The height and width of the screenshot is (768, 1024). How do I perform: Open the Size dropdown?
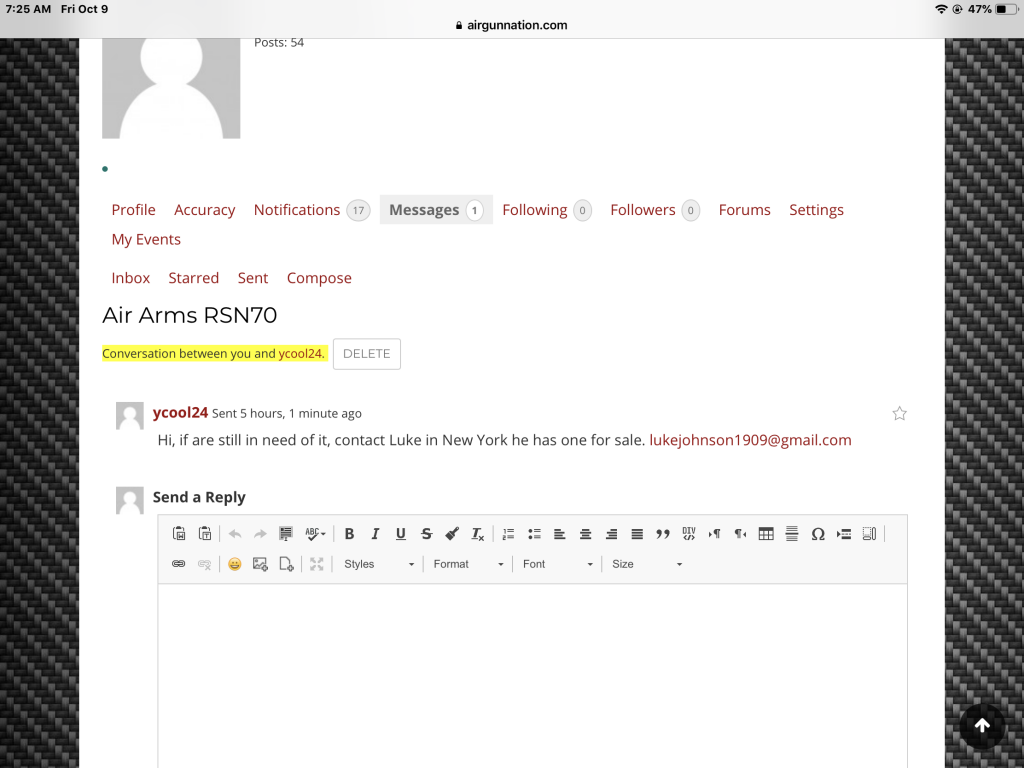pos(647,564)
